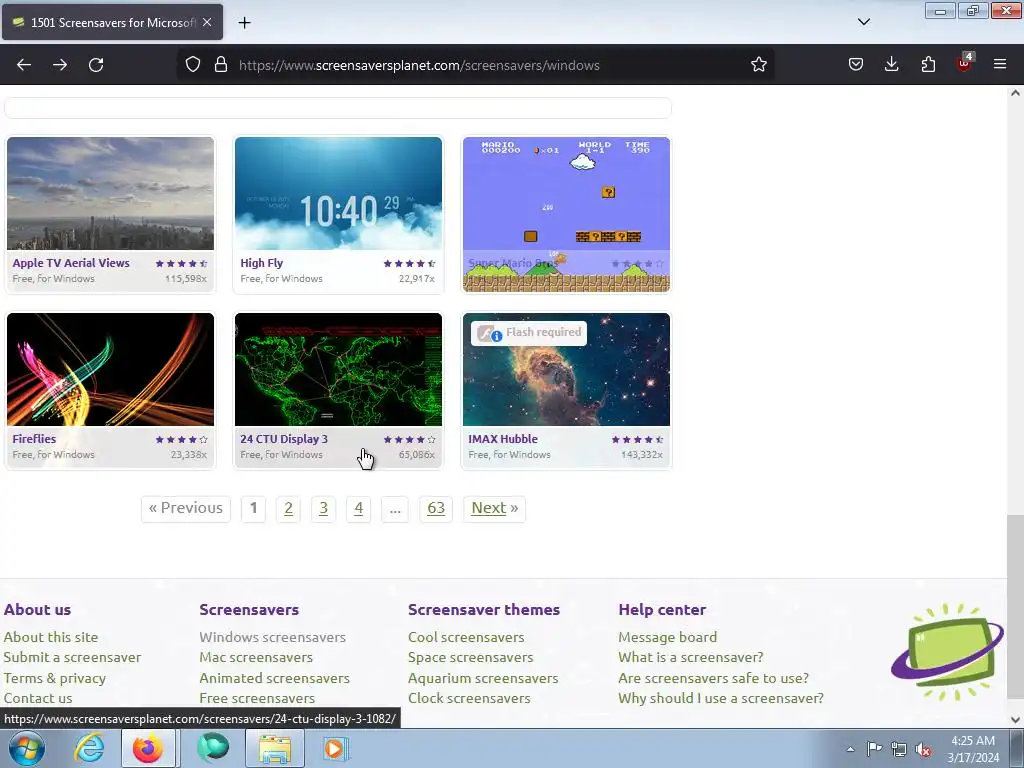1024x768 pixels.
Task: Open the Firefox extensions puzzle icon
Action: click(928, 65)
